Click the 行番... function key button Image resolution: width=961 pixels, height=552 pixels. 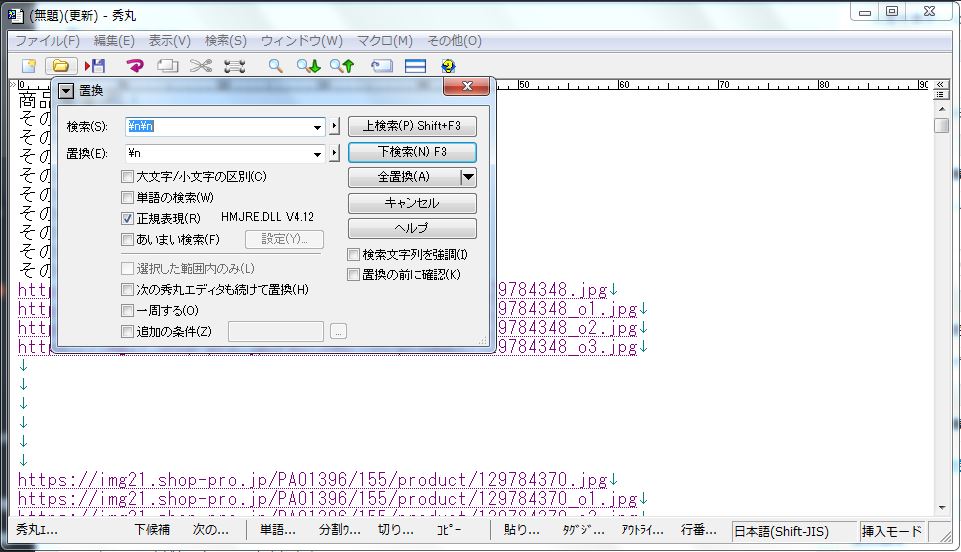pyautogui.click(x=699, y=531)
